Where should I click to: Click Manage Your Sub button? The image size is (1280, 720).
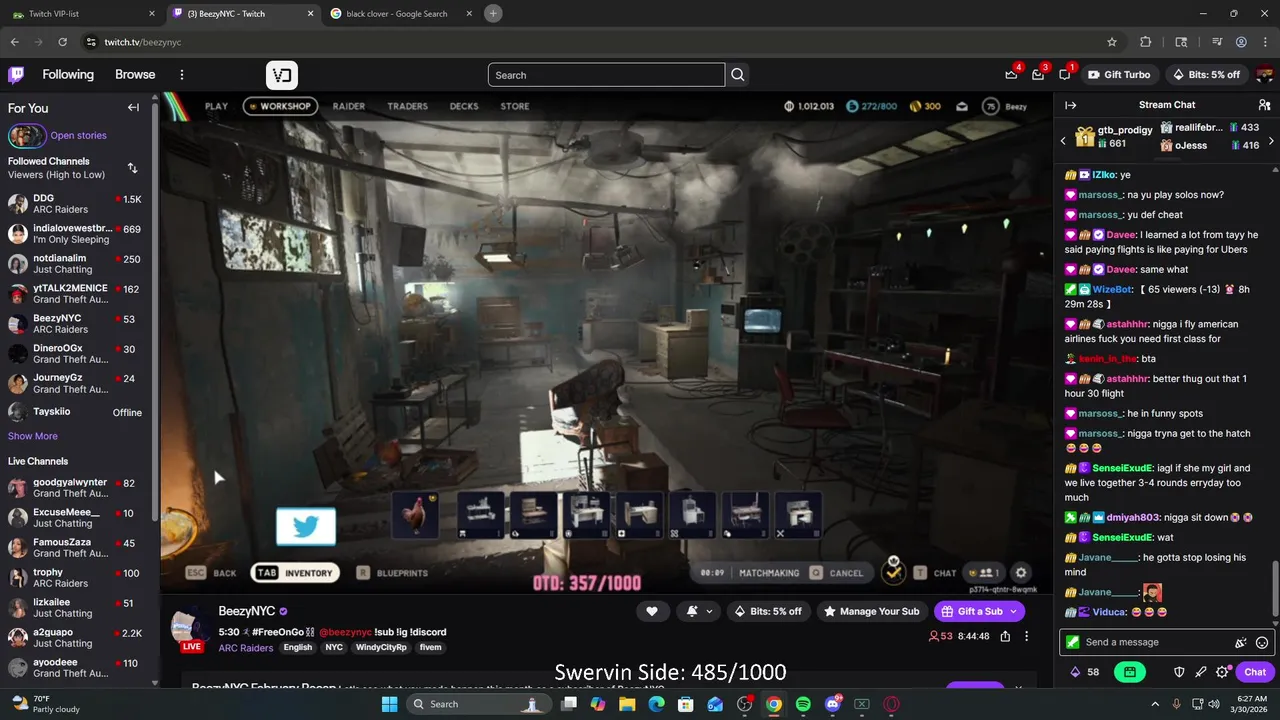coord(871,611)
